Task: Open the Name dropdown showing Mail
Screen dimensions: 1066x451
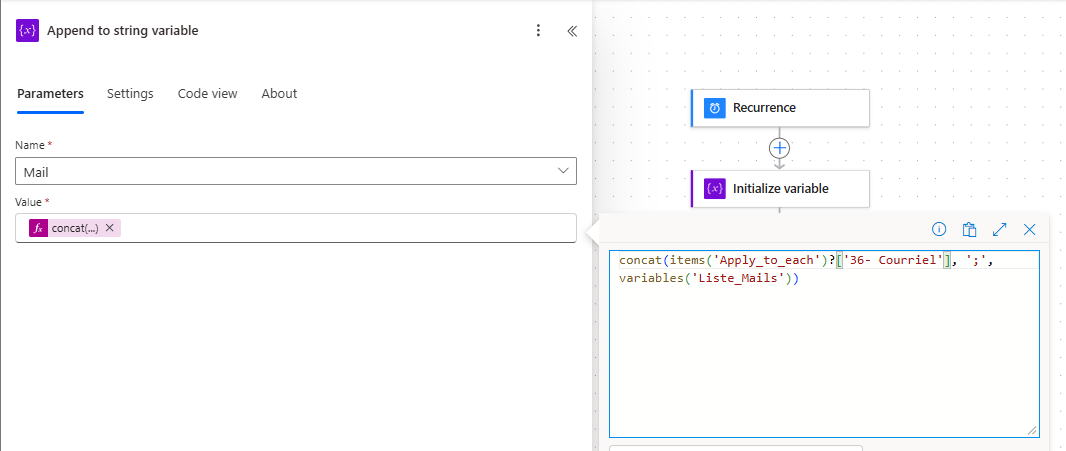Action: (x=296, y=171)
